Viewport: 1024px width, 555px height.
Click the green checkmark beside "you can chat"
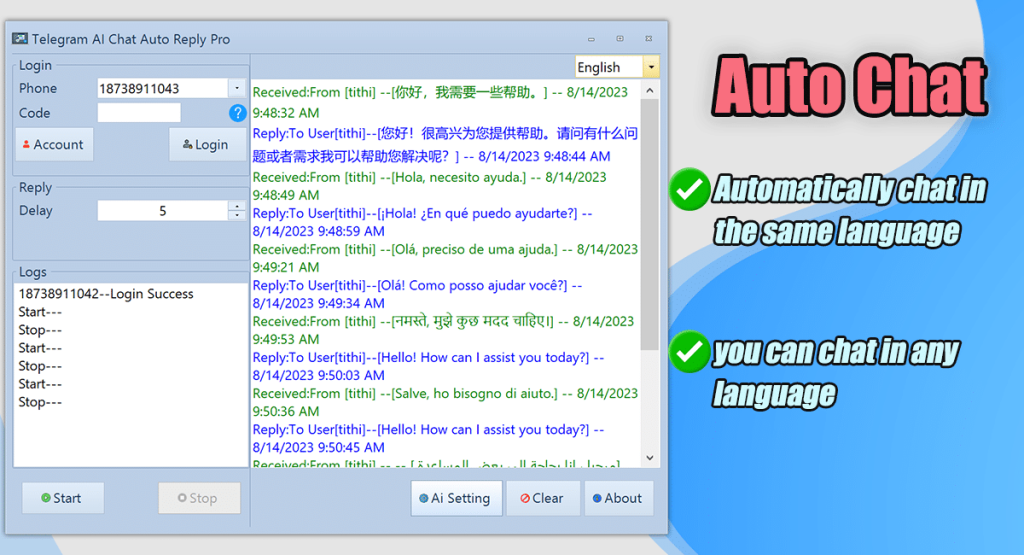pyautogui.click(x=689, y=353)
